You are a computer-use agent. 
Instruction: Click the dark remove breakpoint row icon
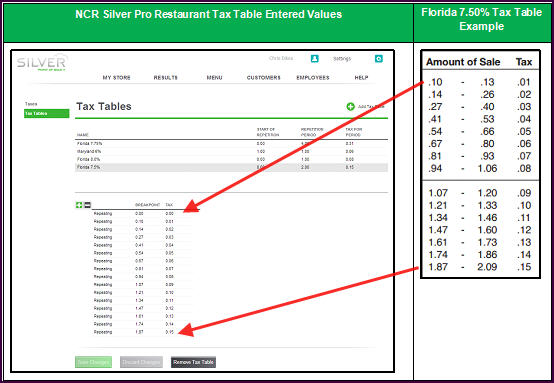click(87, 205)
